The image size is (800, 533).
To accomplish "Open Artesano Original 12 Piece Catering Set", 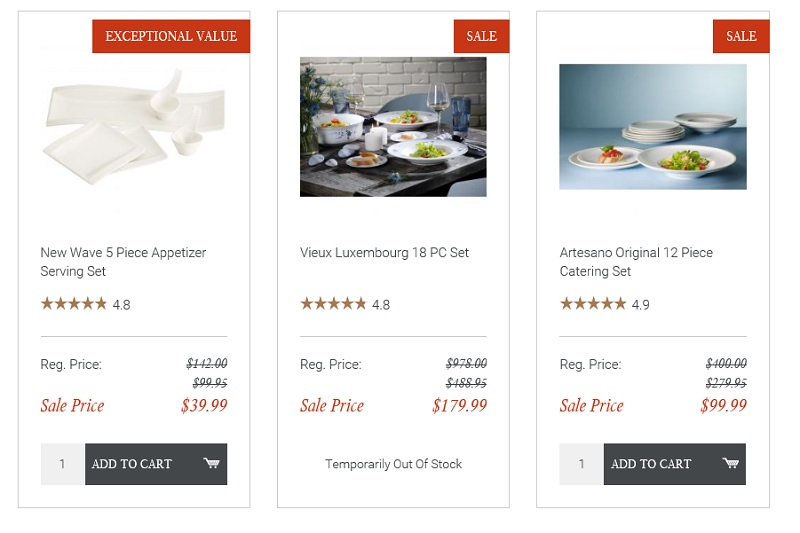I will 636,262.
